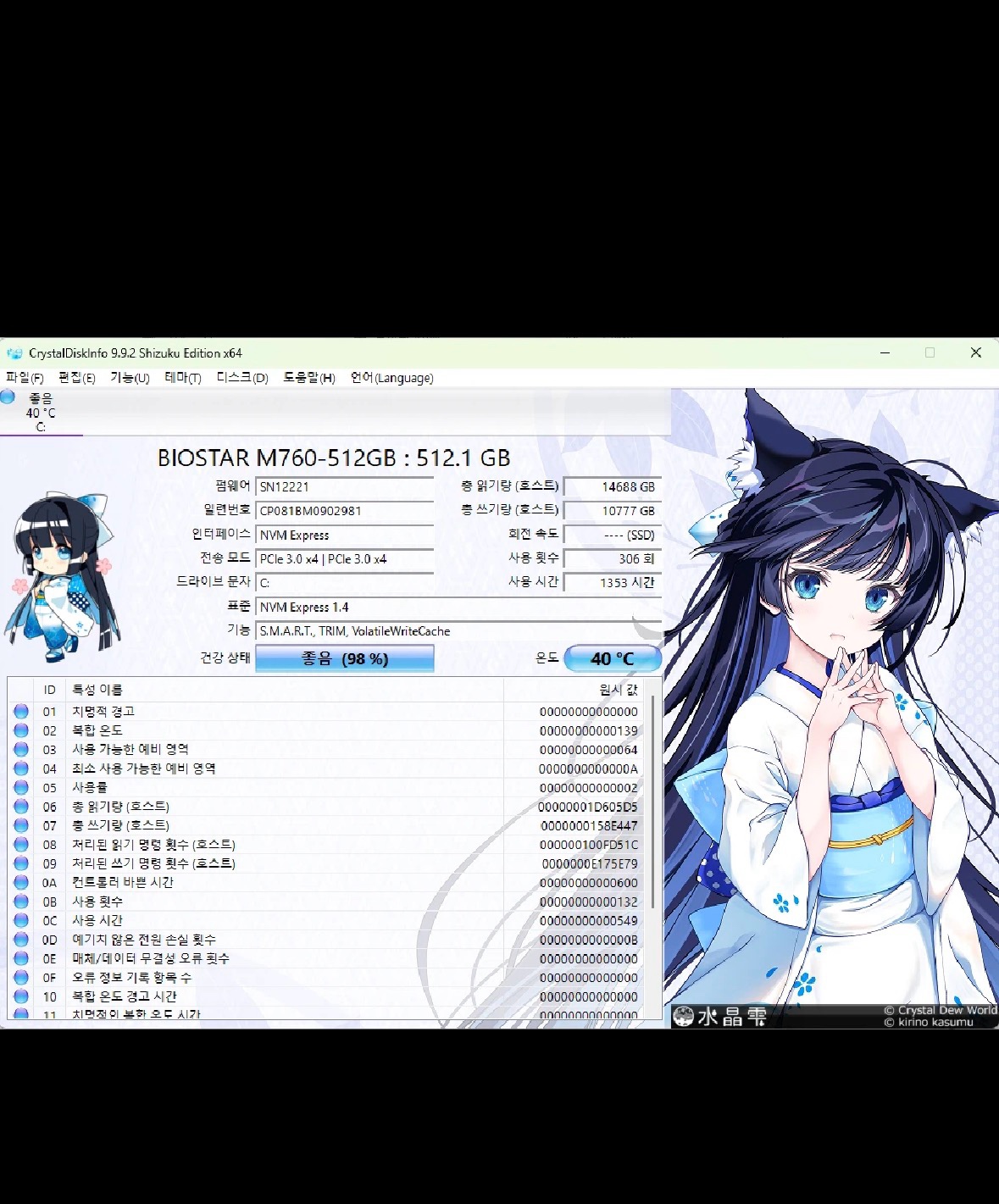999x1204 pixels.
Task: Click the status orb for 사용 가능한 예비 영역
Action: [21, 750]
